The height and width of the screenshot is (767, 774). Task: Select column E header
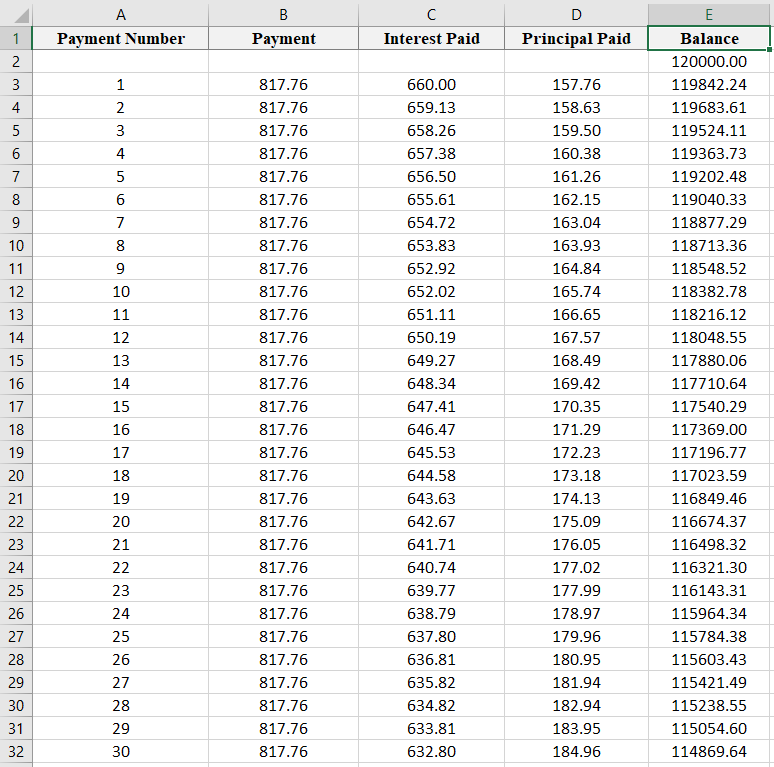click(709, 14)
